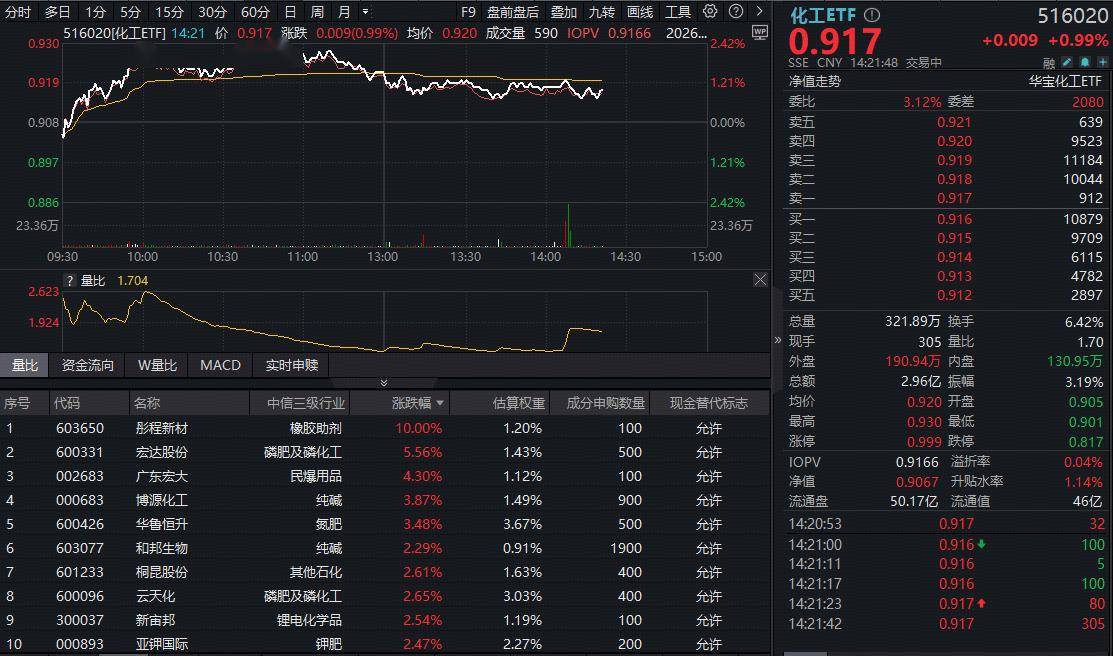Click the F9 button in chart toolbar
Image resolution: width=1113 pixels, height=656 pixels.
(468, 12)
